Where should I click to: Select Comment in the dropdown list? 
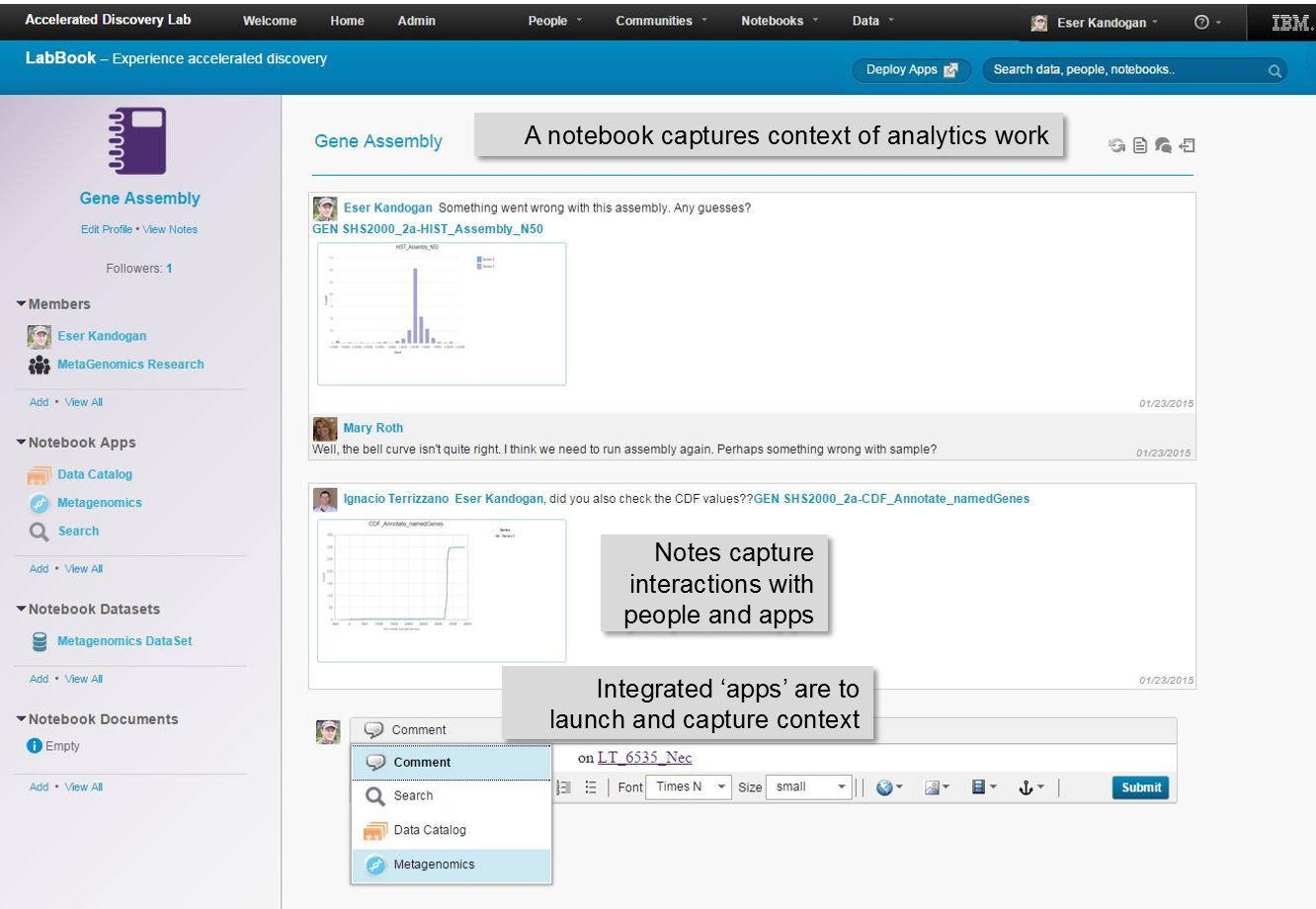click(x=452, y=763)
